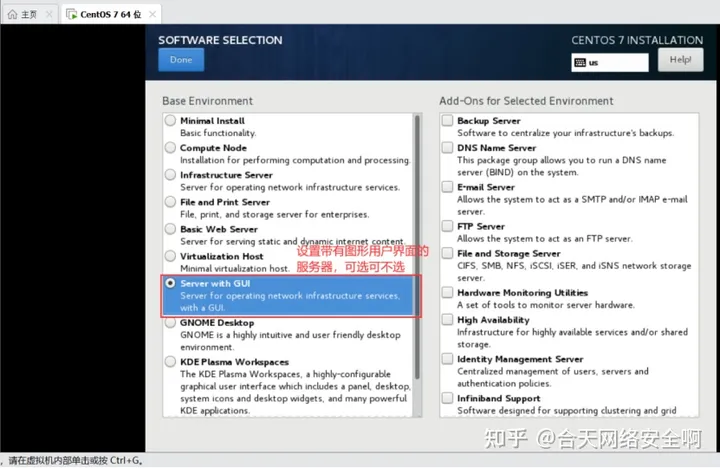This screenshot has width=720, height=468.
Task: Click the keyboard layout icon next to us
Action: [580, 62]
